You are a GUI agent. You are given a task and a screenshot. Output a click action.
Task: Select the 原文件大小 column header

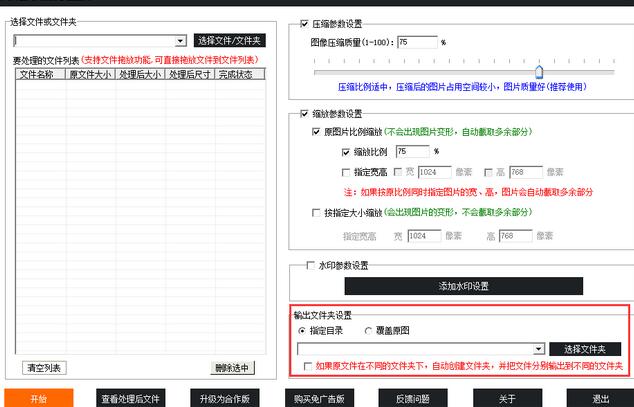tap(90, 74)
